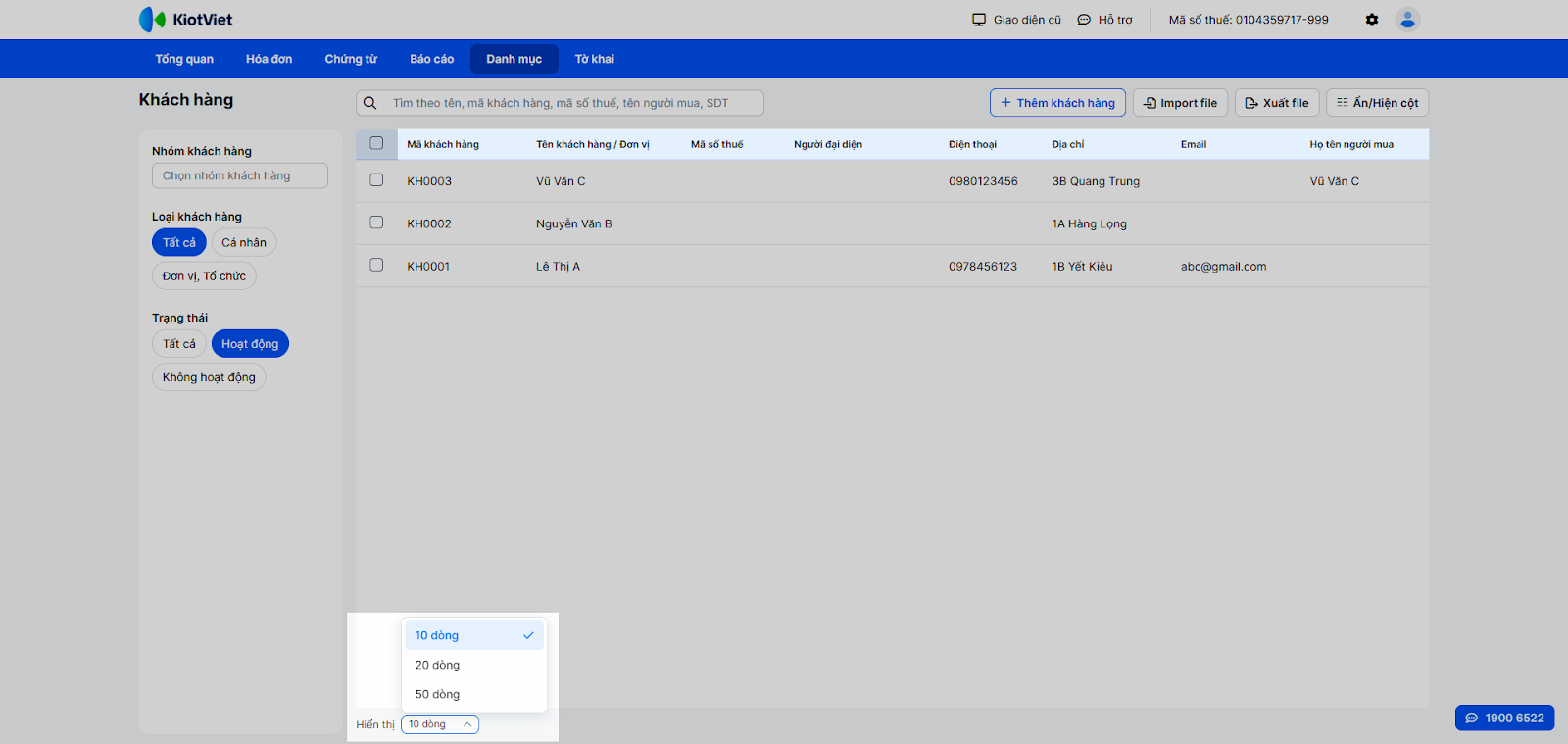The width and height of the screenshot is (1568, 744).
Task: Switch to Giao diện cũ
Action: click(x=1016, y=20)
